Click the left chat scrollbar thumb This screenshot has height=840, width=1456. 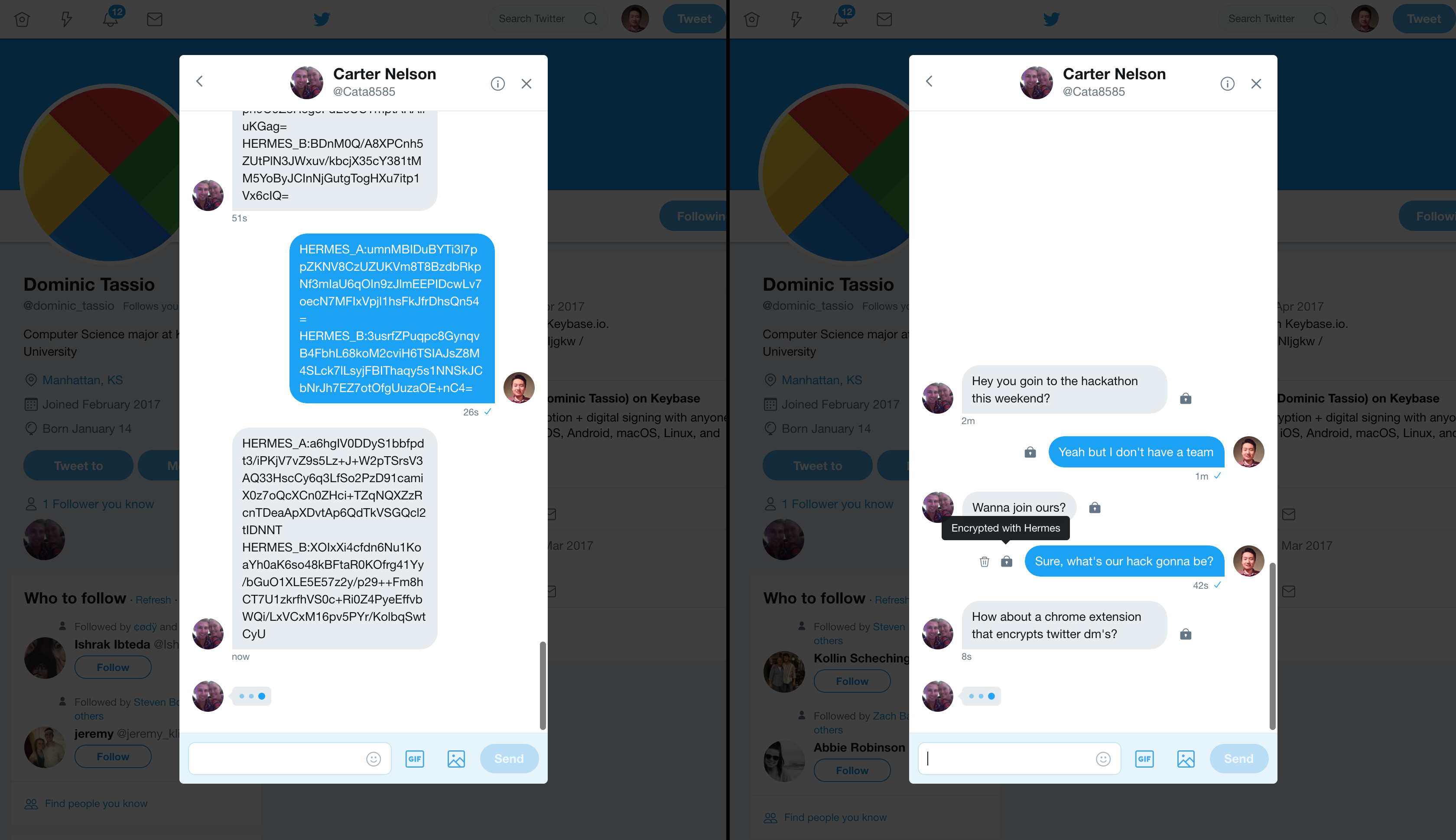point(543,685)
